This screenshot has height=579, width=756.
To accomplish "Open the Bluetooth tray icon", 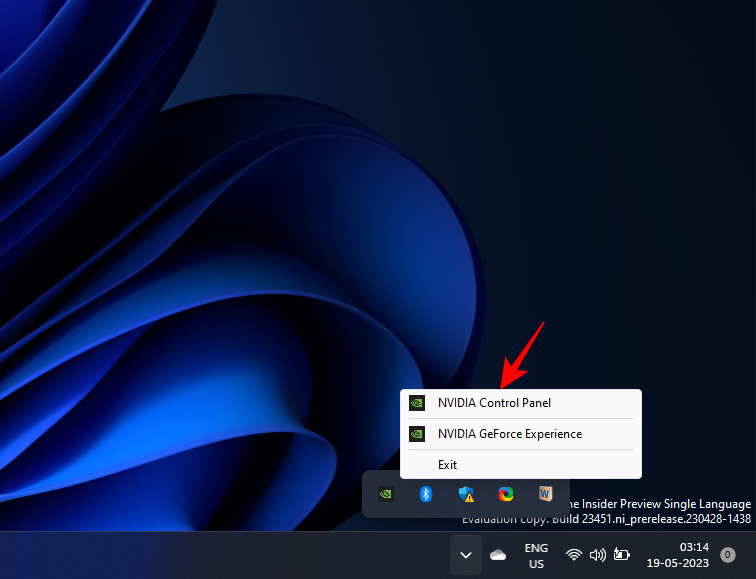I will (x=425, y=494).
